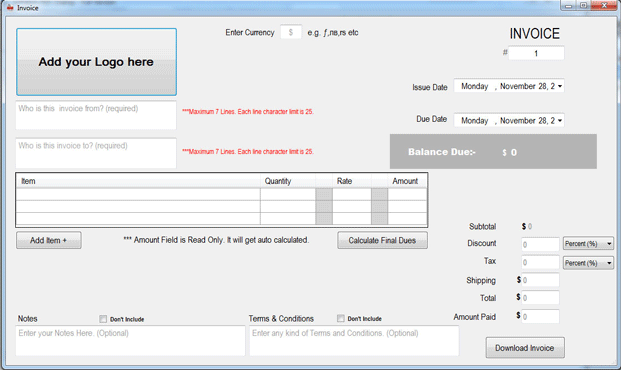This screenshot has height=370, width=621.
Task: Click the invoice number field
Action: click(x=536, y=53)
